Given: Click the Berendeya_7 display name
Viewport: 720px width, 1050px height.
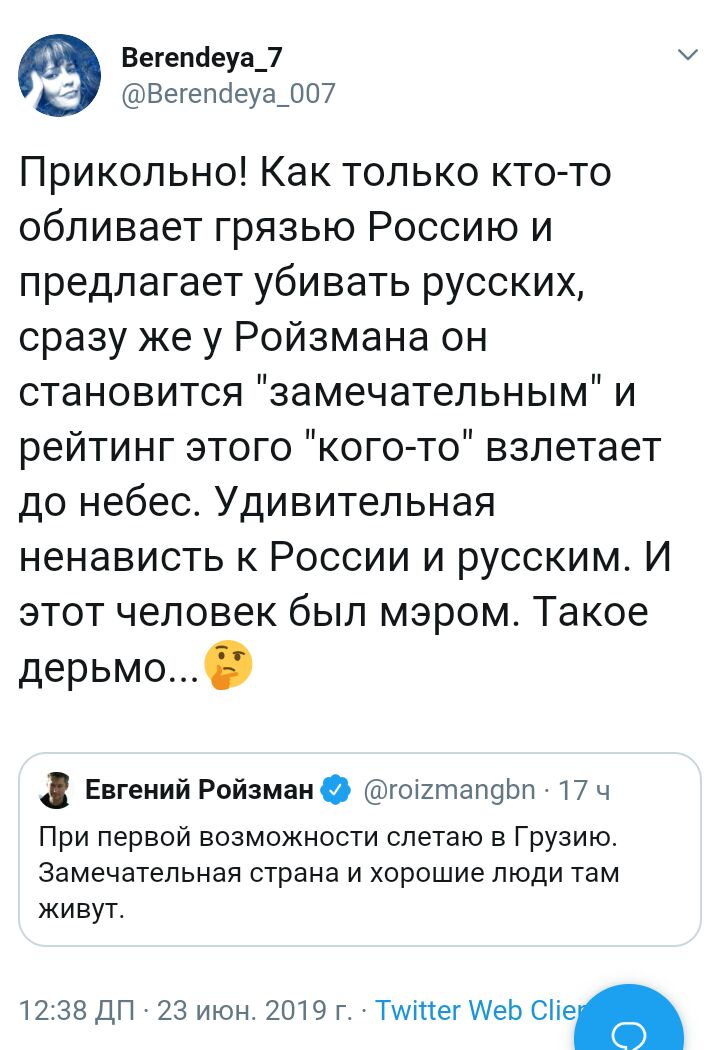Looking at the screenshot, I should click(201, 59).
